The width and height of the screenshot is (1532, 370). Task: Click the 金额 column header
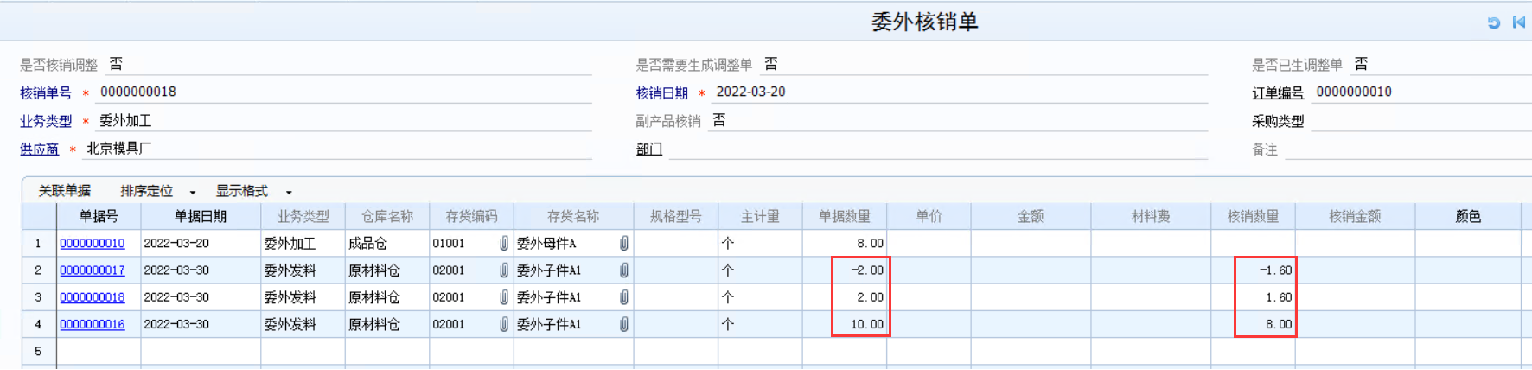(x=1030, y=216)
